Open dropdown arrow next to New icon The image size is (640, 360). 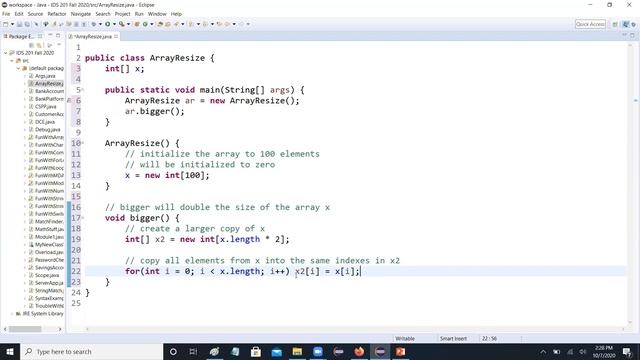point(12,24)
